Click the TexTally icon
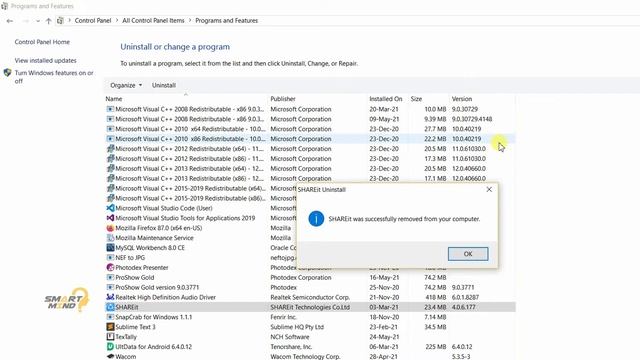 coord(110,337)
